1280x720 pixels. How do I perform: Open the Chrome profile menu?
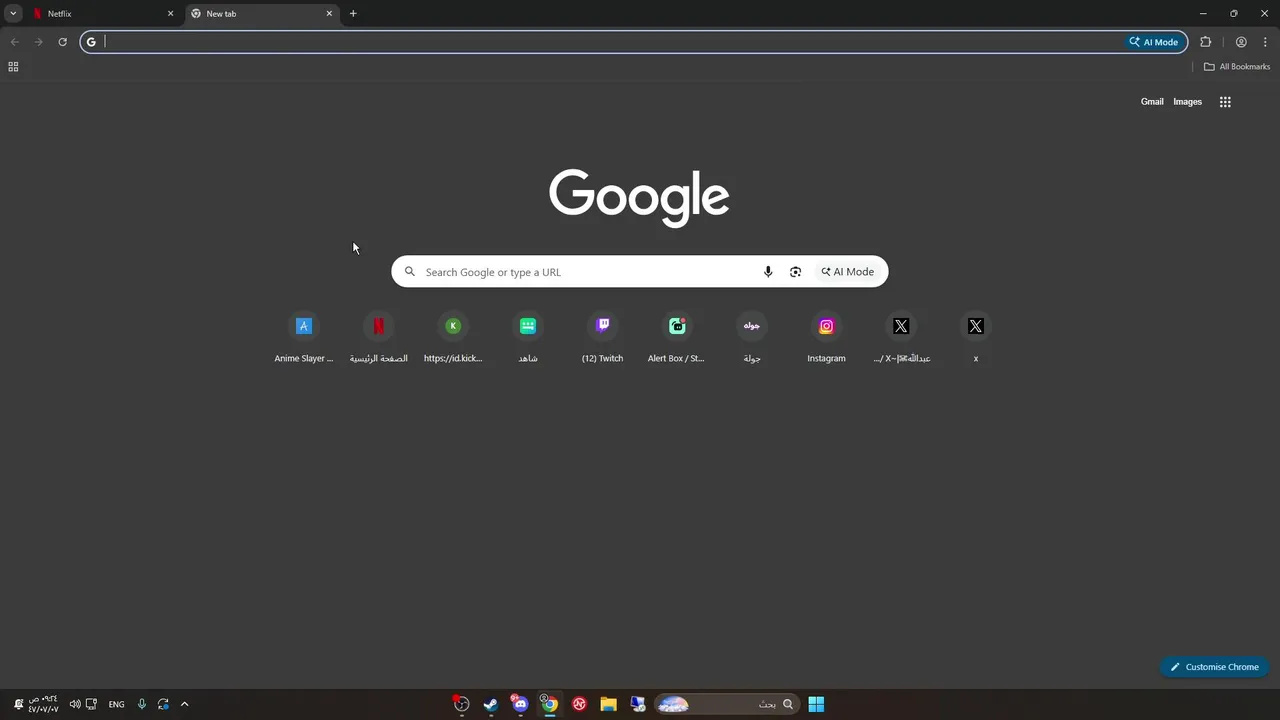click(x=1241, y=42)
